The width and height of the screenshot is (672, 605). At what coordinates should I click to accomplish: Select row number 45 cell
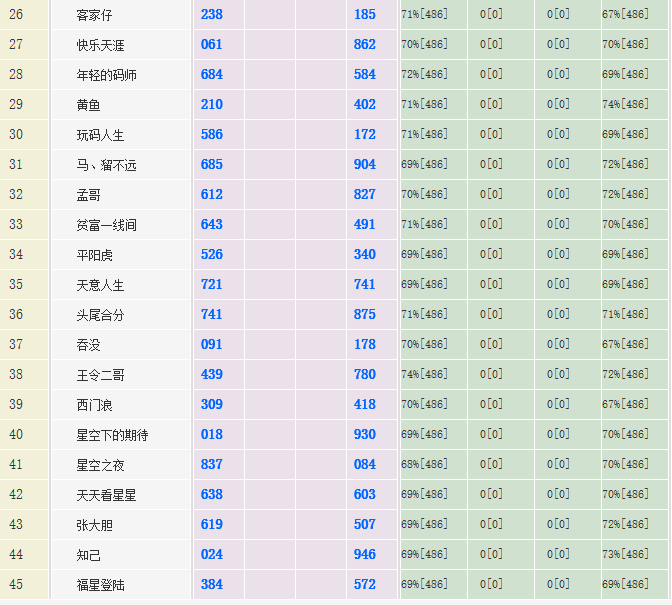click(16, 584)
